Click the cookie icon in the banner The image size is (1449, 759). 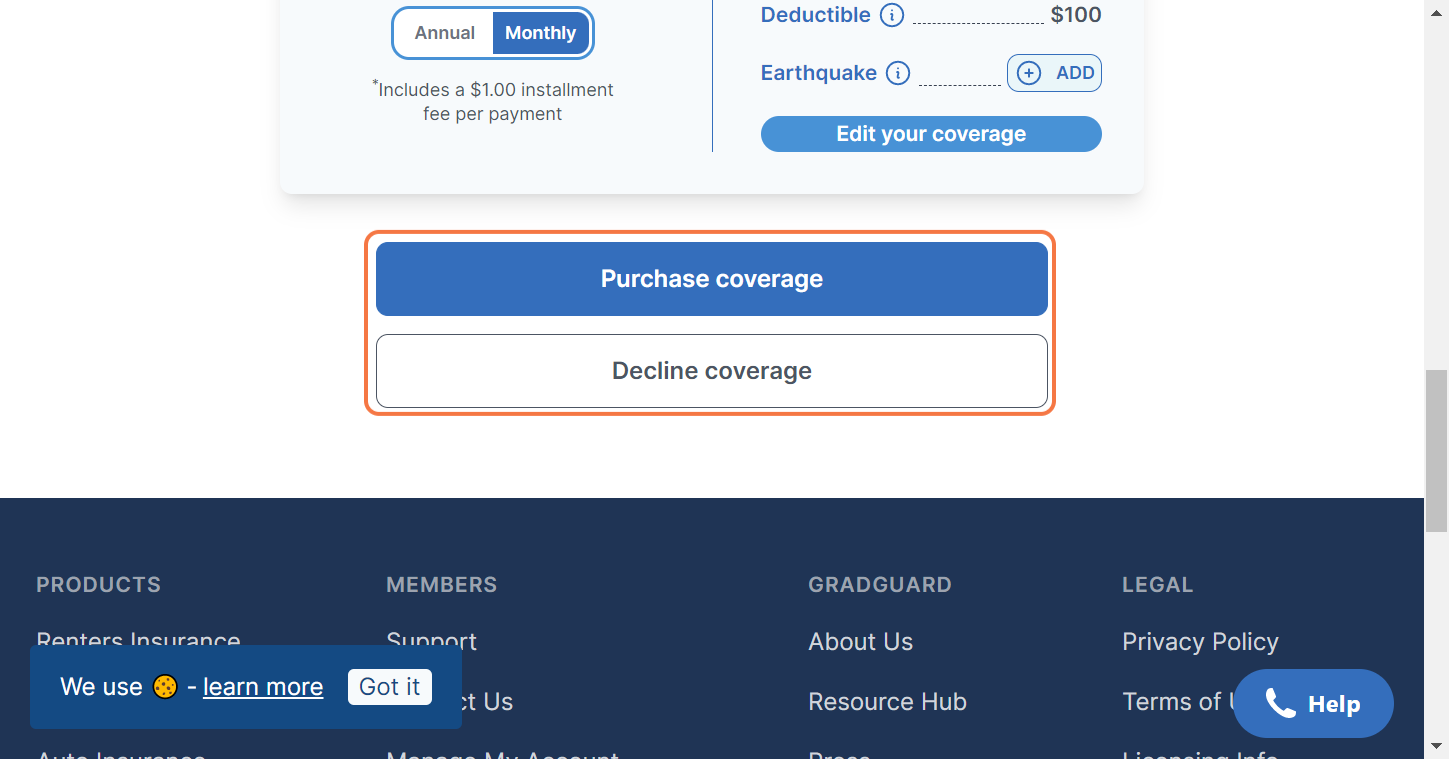pyautogui.click(x=165, y=687)
